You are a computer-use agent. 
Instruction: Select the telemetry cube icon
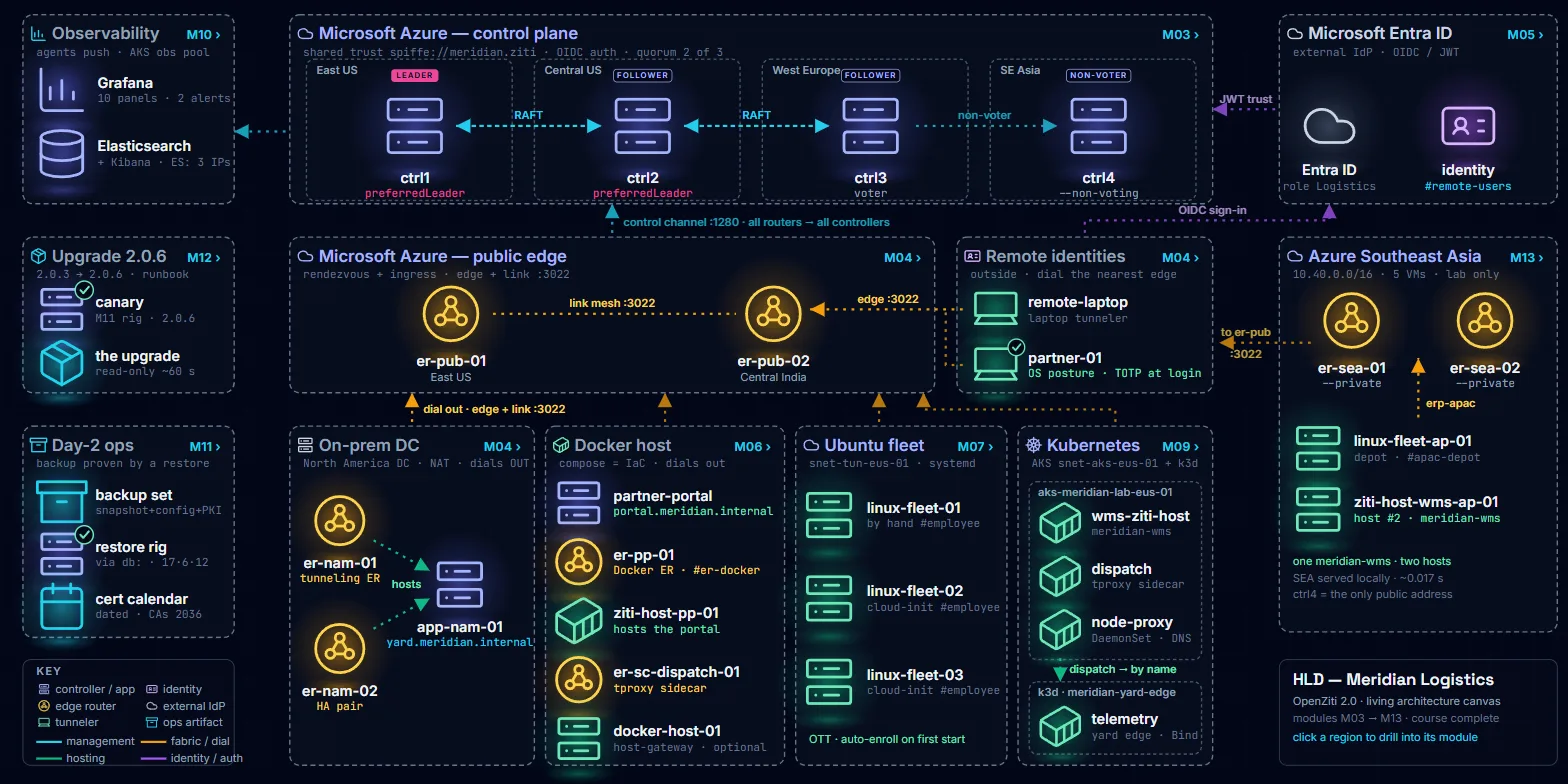coord(1061,726)
